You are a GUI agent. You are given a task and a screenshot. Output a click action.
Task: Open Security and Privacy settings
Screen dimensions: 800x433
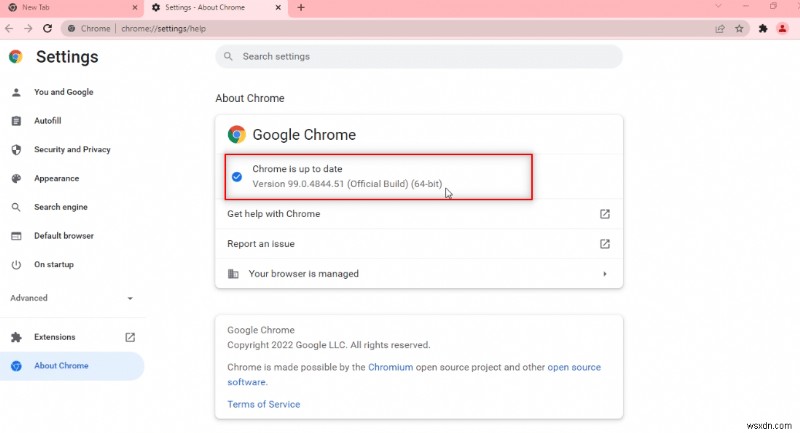(72, 150)
